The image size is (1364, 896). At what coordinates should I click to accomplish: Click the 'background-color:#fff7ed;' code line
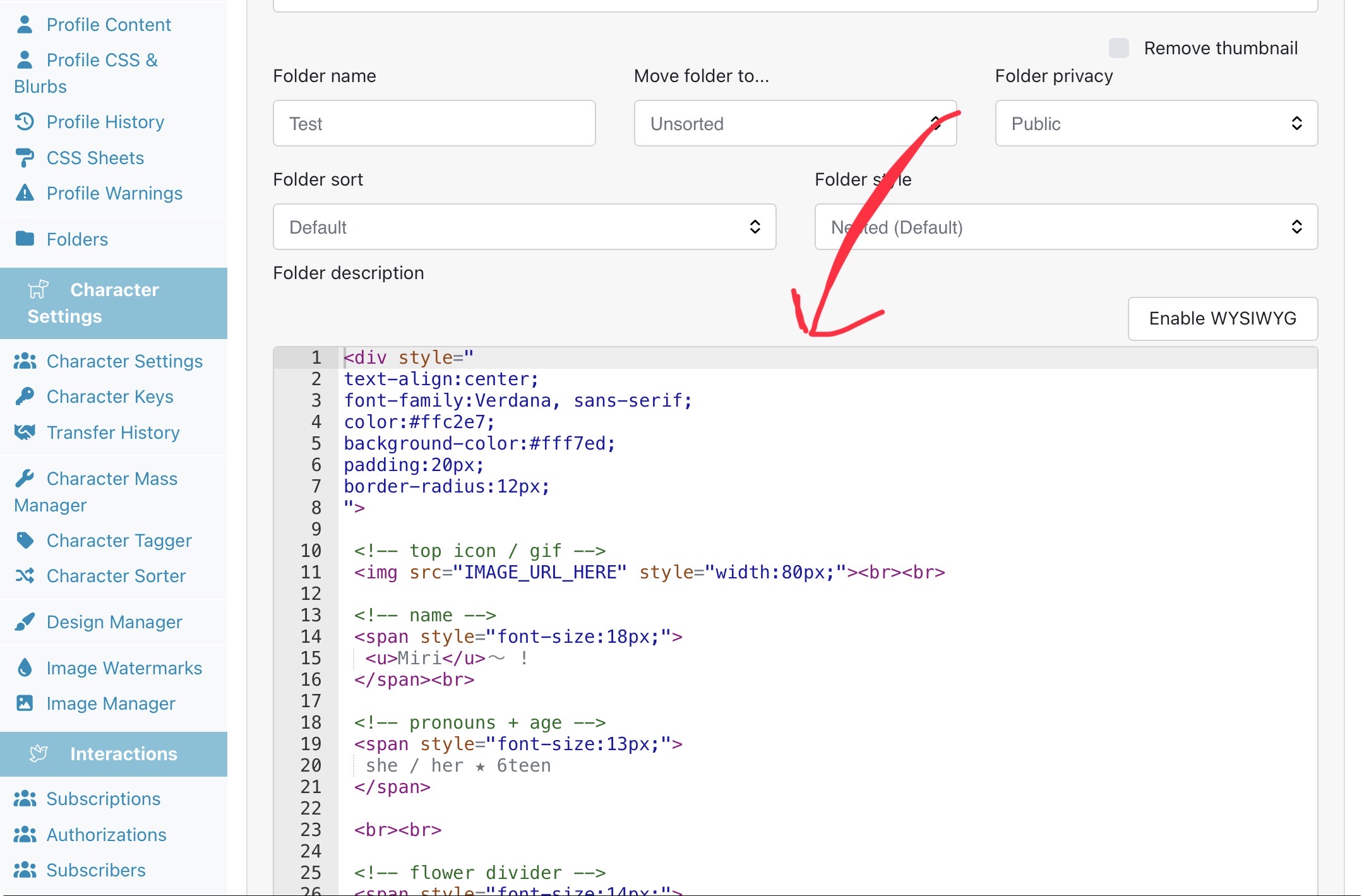[479, 443]
